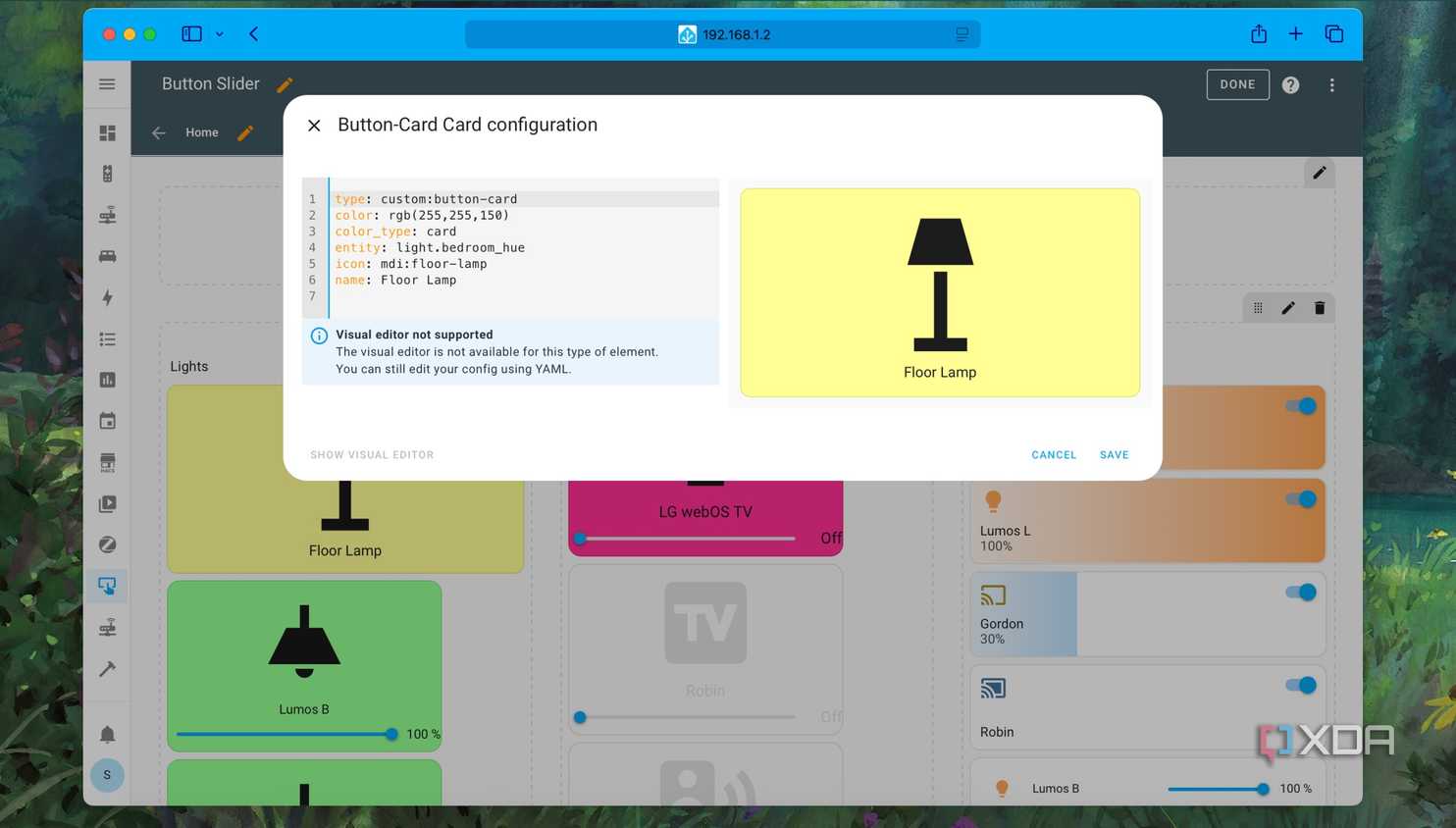1456x828 pixels.
Task: Click the browser address bar
Action: (x=723, y=34)
